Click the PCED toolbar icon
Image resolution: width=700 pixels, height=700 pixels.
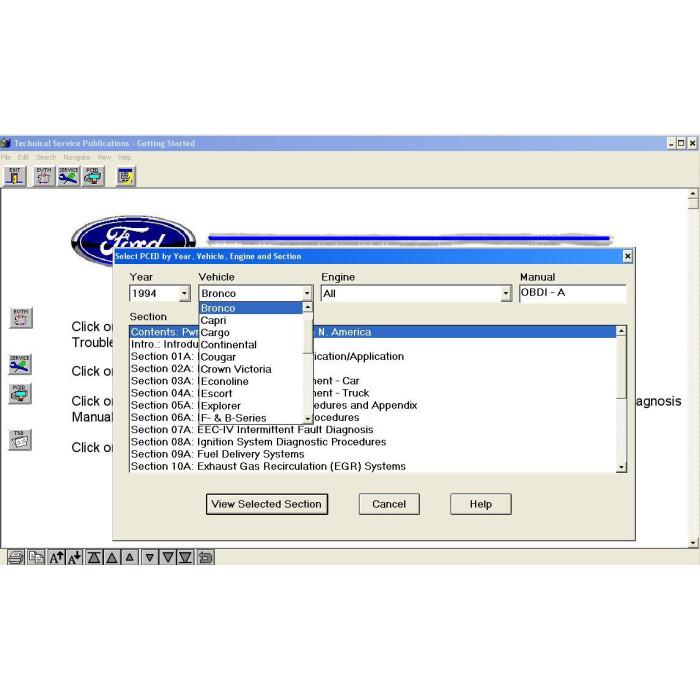(93, 176)
